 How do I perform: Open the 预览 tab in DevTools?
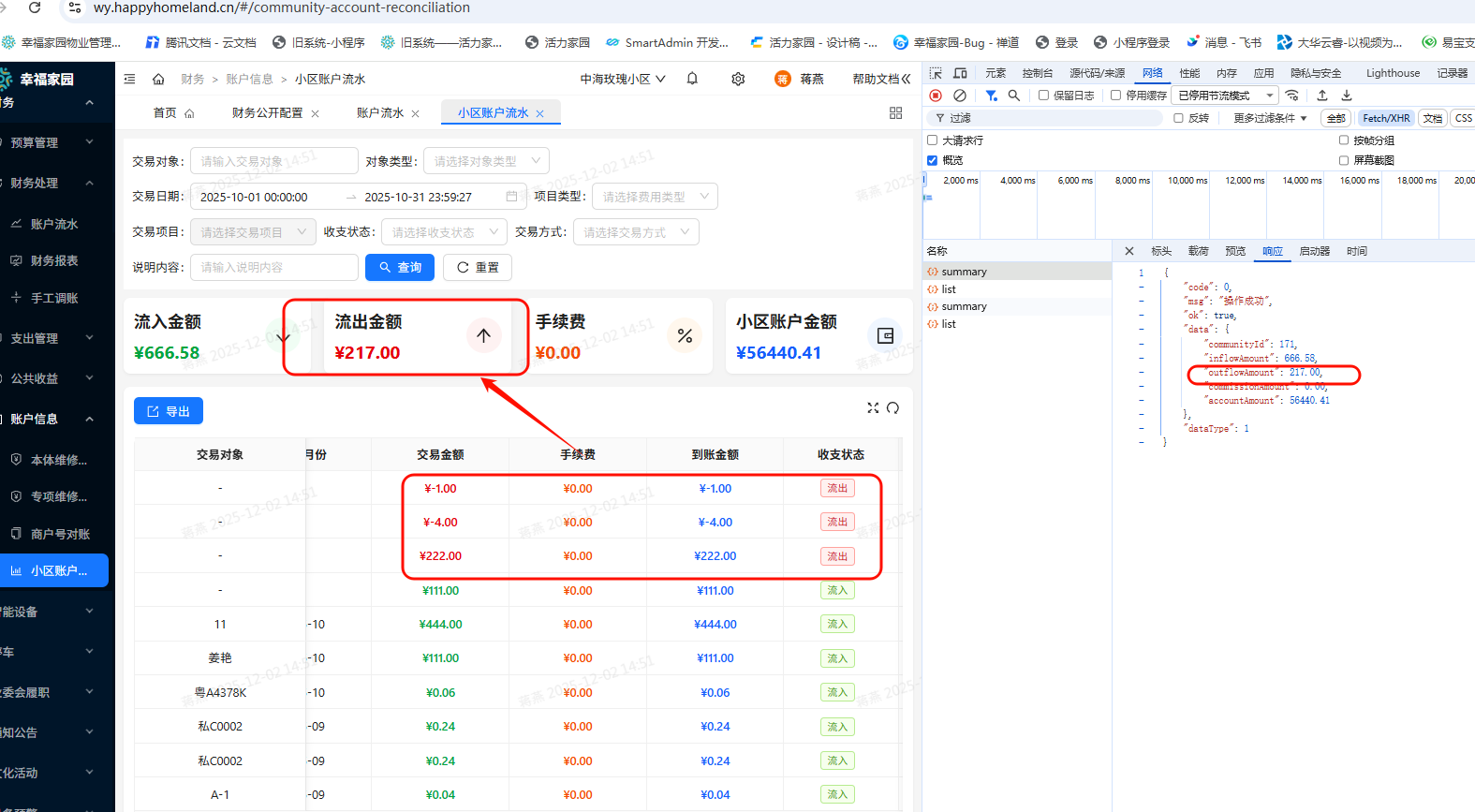pos(1235,251)
